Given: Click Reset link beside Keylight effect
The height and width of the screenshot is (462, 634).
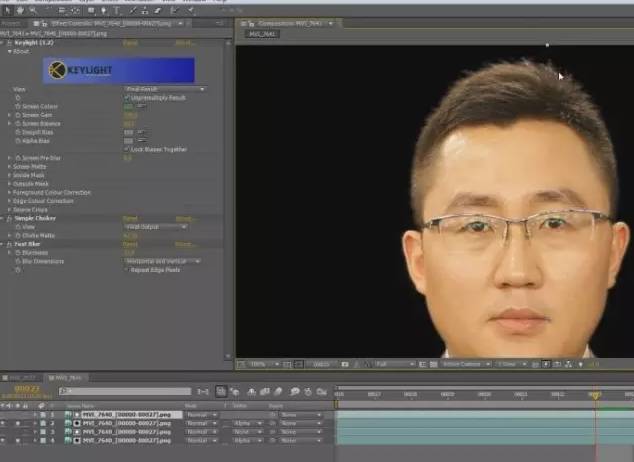Looking at the screenshot, I should tap(130, 43).
